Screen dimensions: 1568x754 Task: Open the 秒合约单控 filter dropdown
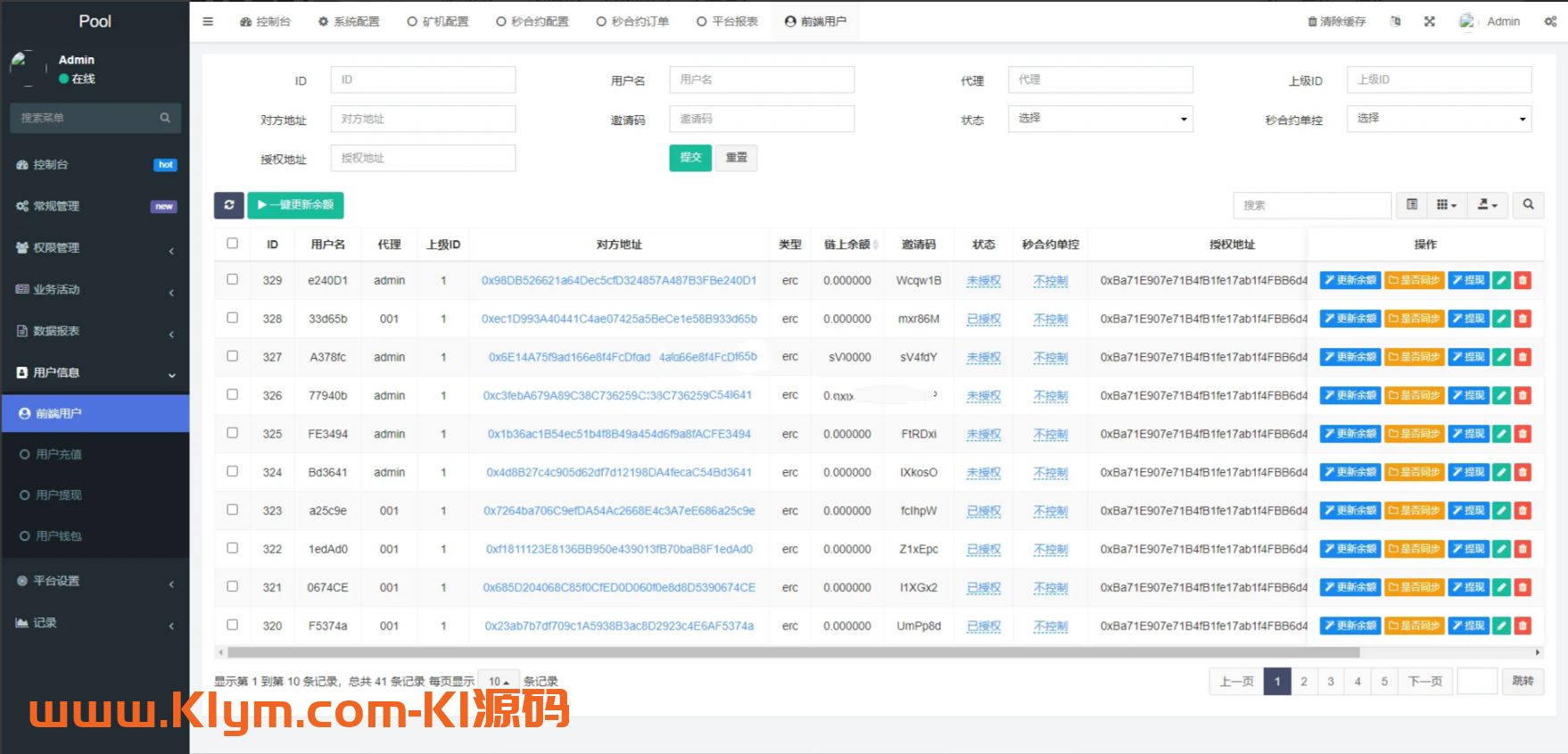[x=1439, y=119]
